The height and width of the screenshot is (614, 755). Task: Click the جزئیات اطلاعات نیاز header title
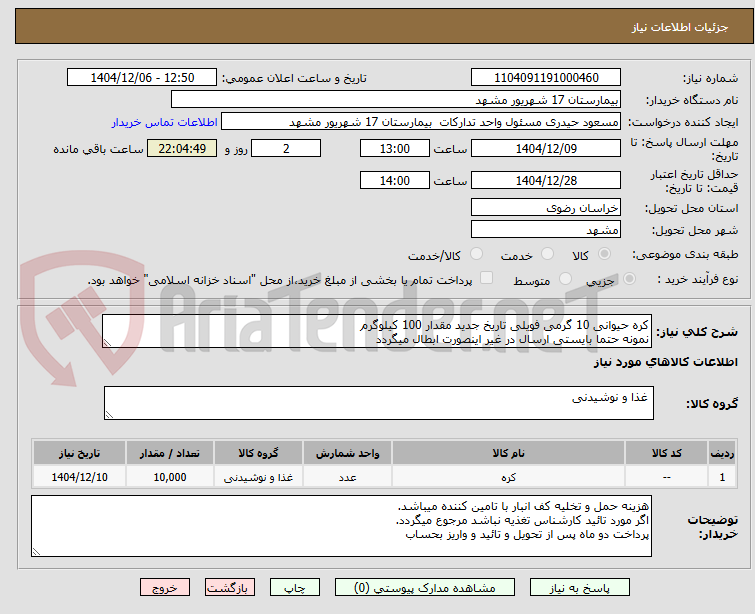(x=680, y=27)
